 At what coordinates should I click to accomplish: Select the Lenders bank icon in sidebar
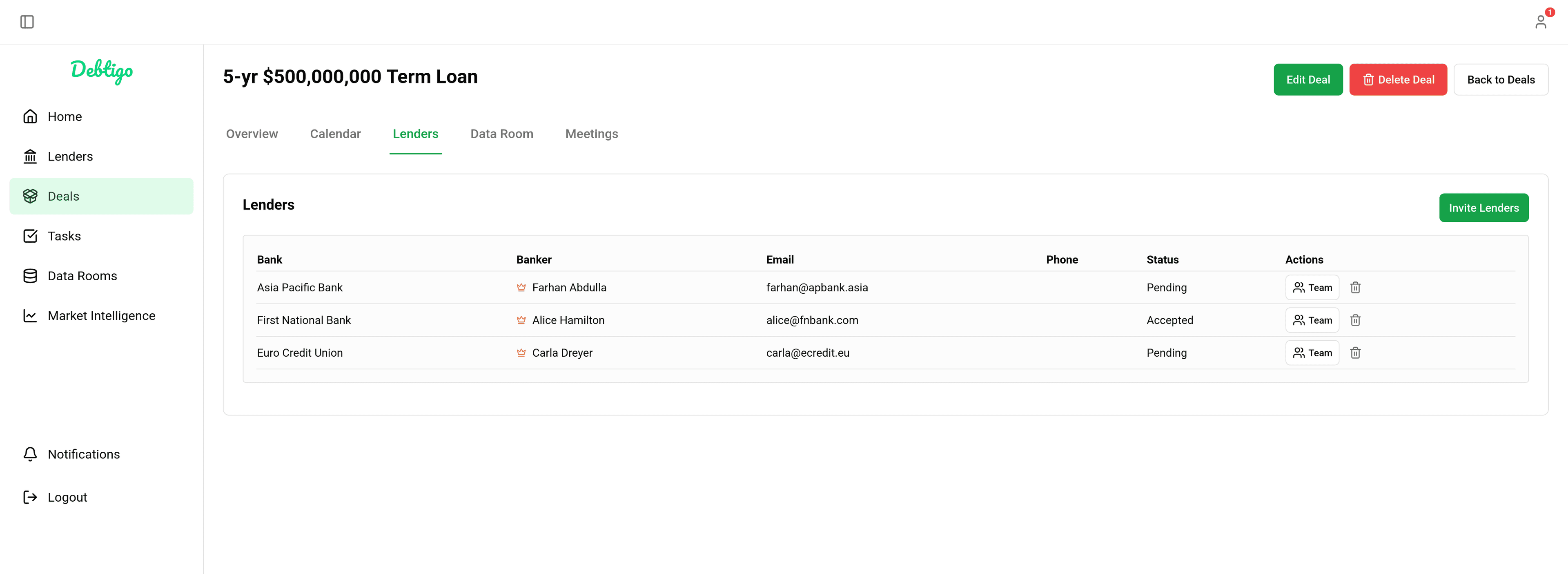(31, 156)
